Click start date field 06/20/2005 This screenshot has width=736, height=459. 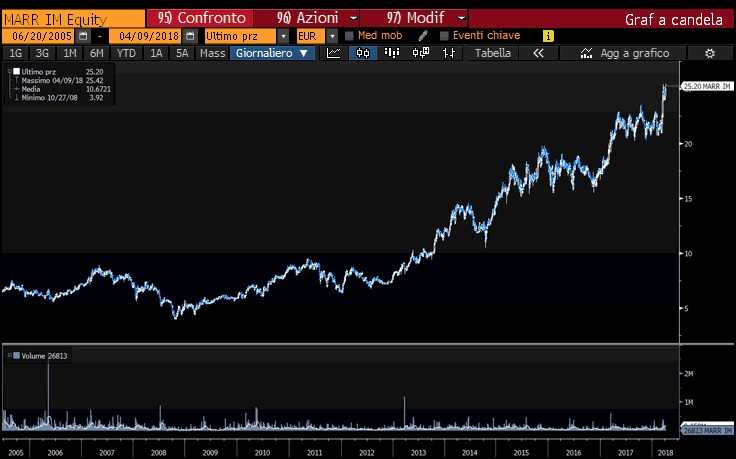[39, 36]
